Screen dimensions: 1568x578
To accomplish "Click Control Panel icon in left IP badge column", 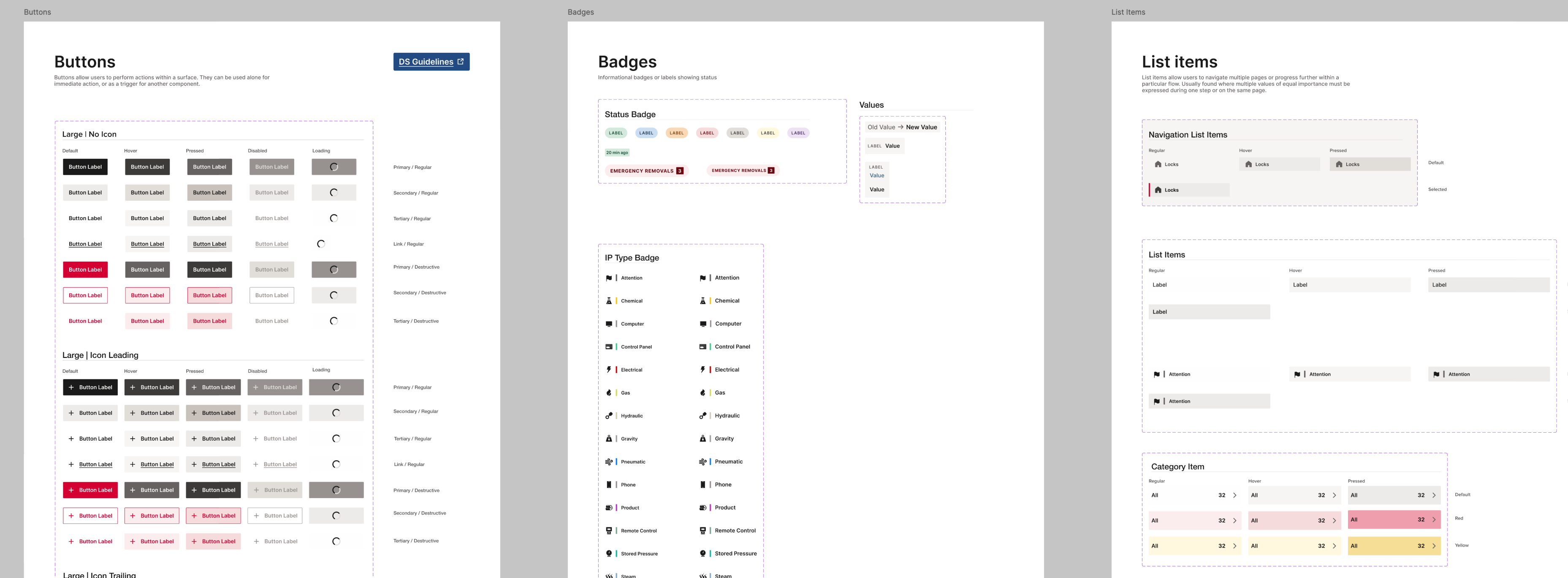I will tap(609, 346).
